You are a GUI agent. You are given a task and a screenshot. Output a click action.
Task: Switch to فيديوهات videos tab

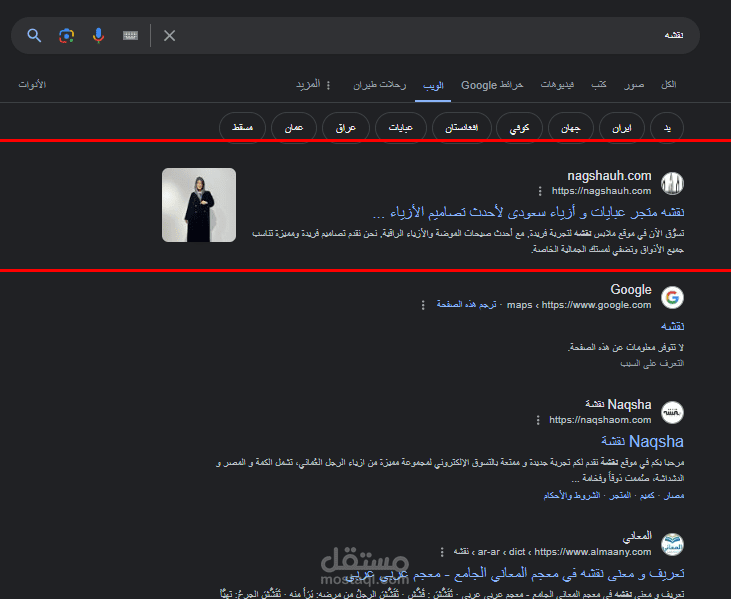click(x=557, y=84)
